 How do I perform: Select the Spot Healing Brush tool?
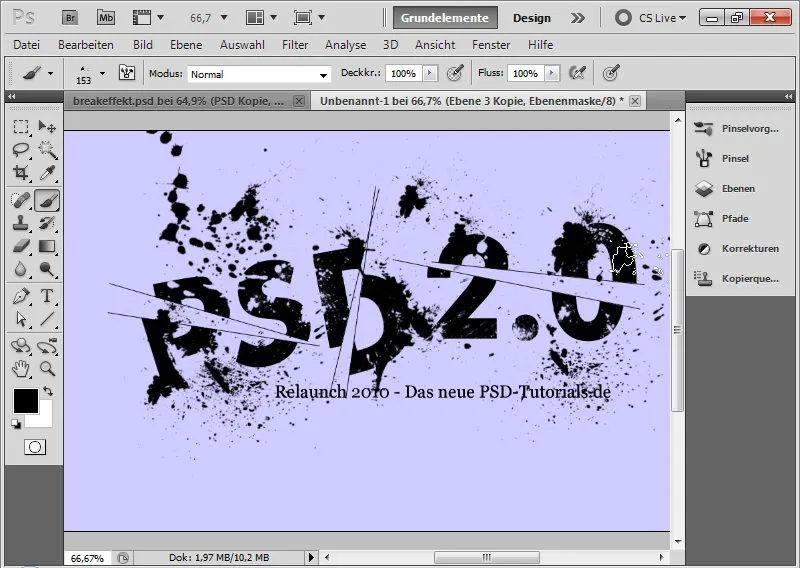(x=21, y=200)
